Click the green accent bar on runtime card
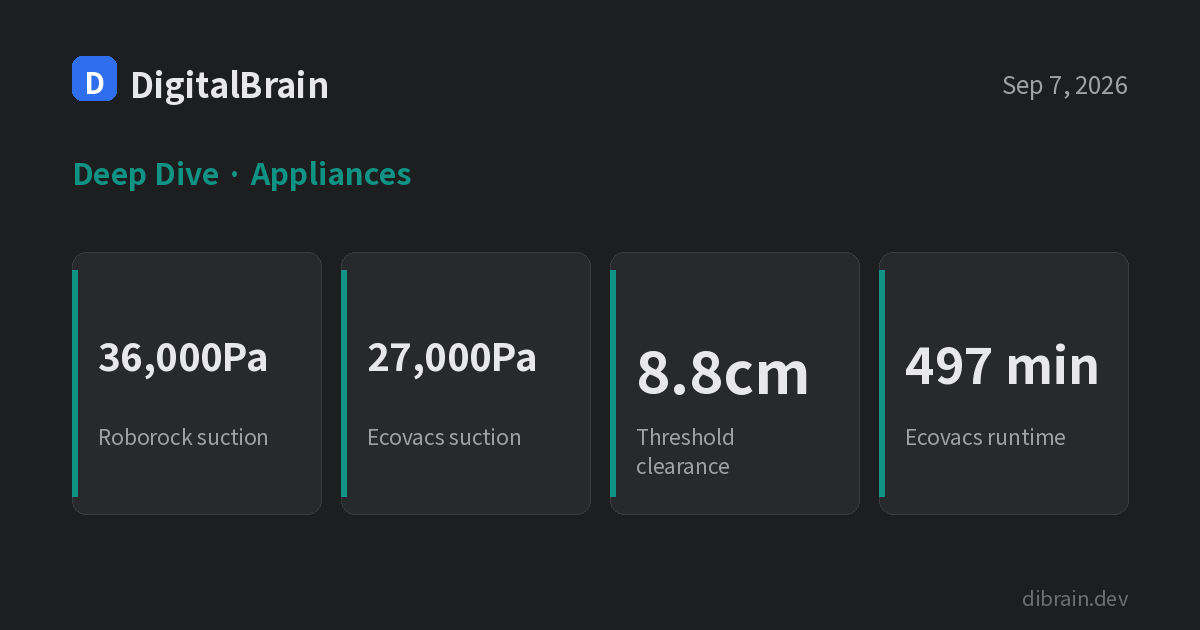The height and width of the screenshot is (630, 1200). click(x=882, y=383)
